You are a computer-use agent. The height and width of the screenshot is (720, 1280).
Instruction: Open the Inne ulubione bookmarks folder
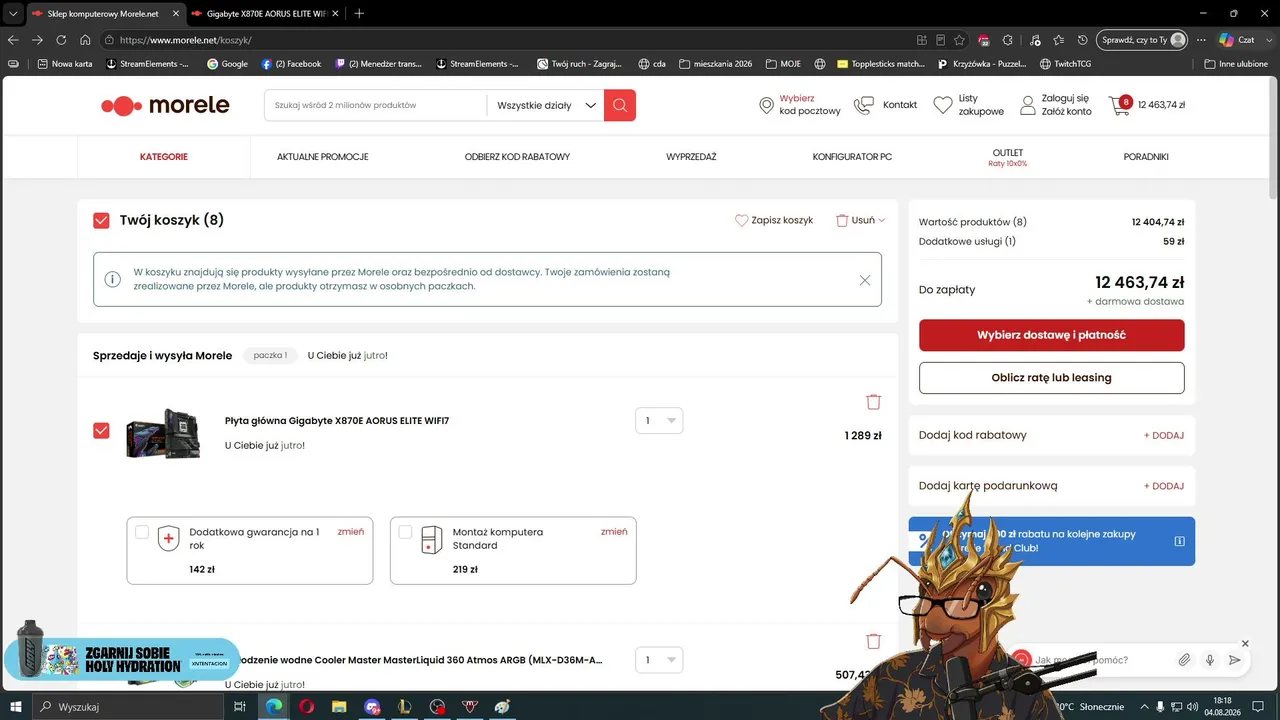(1237, 64)
